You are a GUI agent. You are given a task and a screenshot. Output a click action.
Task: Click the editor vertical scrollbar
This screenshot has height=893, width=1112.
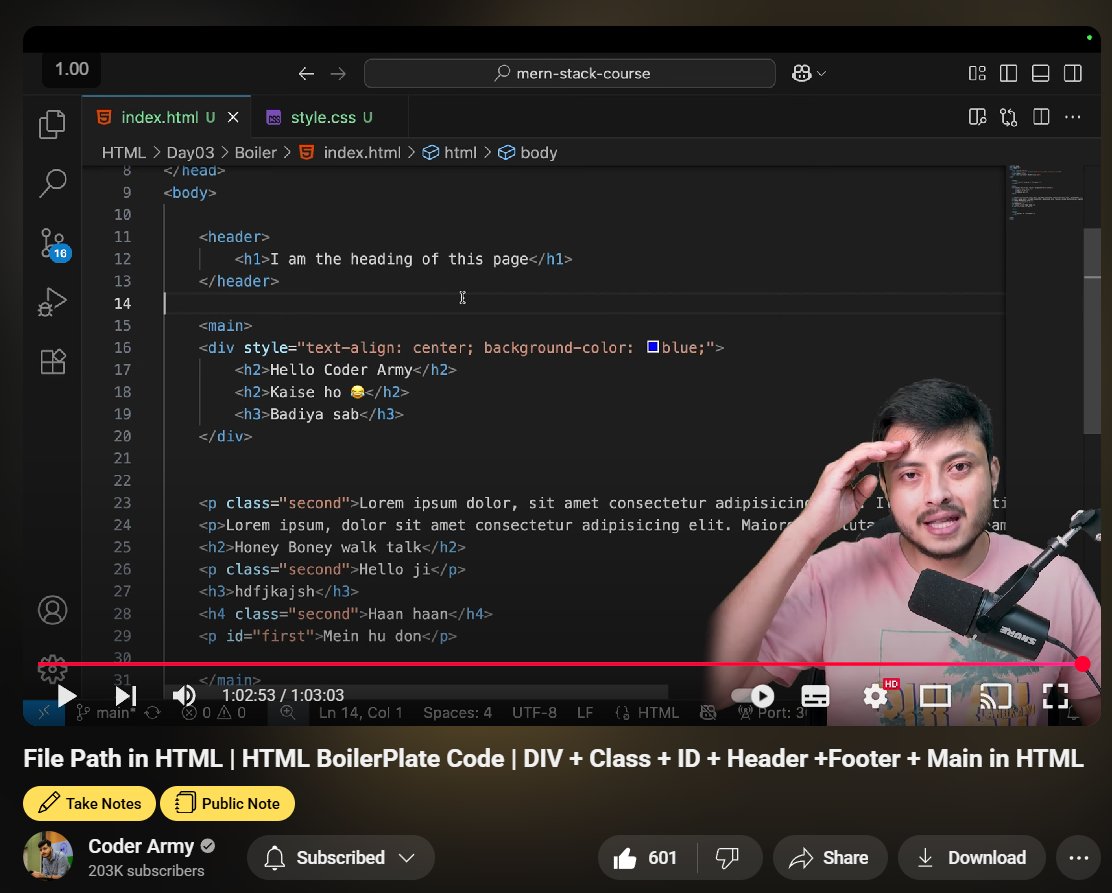coord(1091,332)
